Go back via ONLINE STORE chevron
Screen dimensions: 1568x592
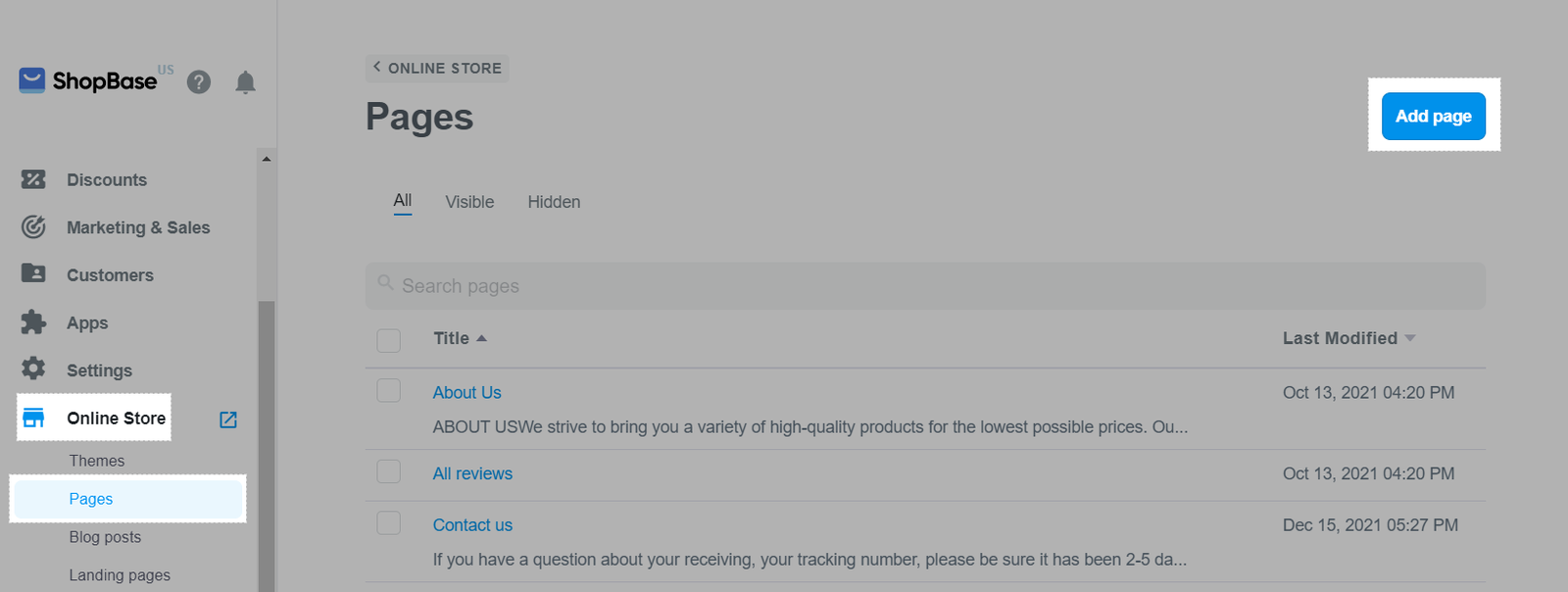click(376, 67)
